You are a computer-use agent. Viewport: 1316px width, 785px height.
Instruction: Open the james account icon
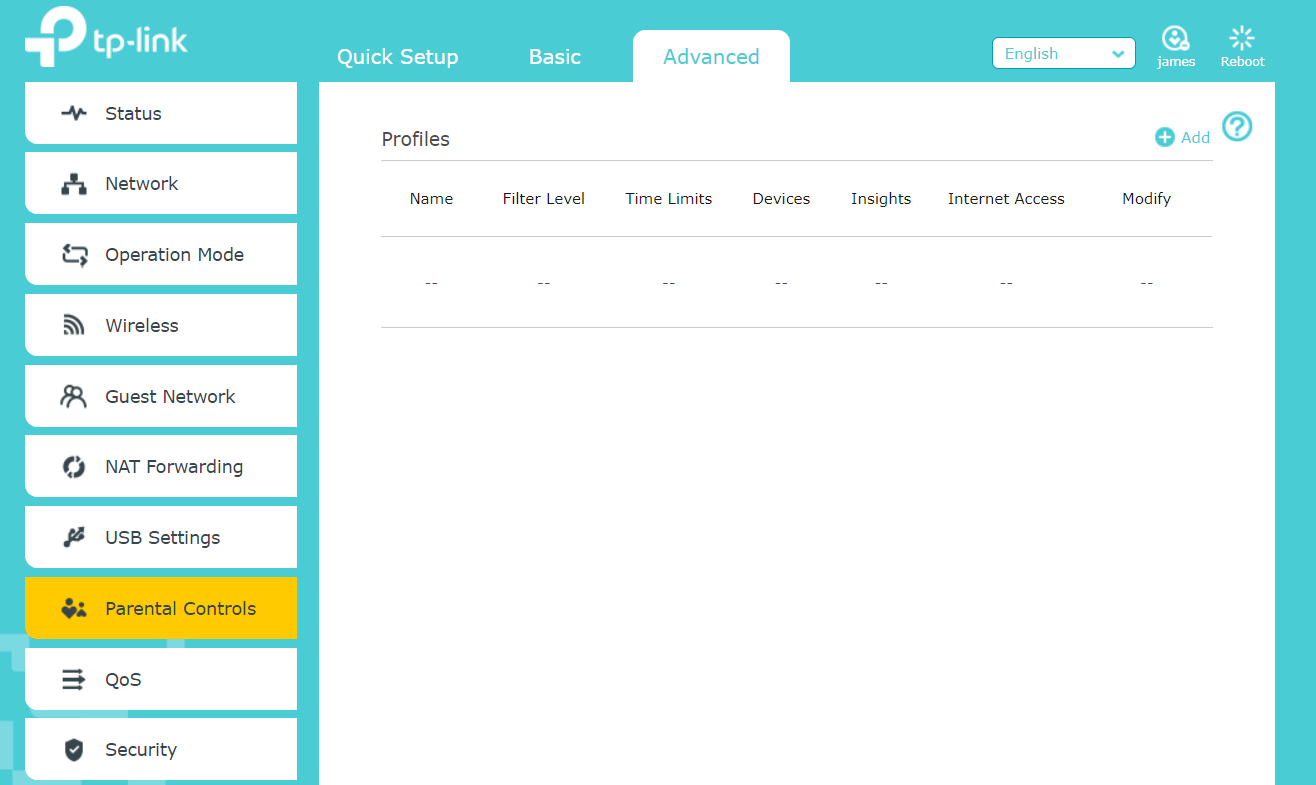point(1175,39)
